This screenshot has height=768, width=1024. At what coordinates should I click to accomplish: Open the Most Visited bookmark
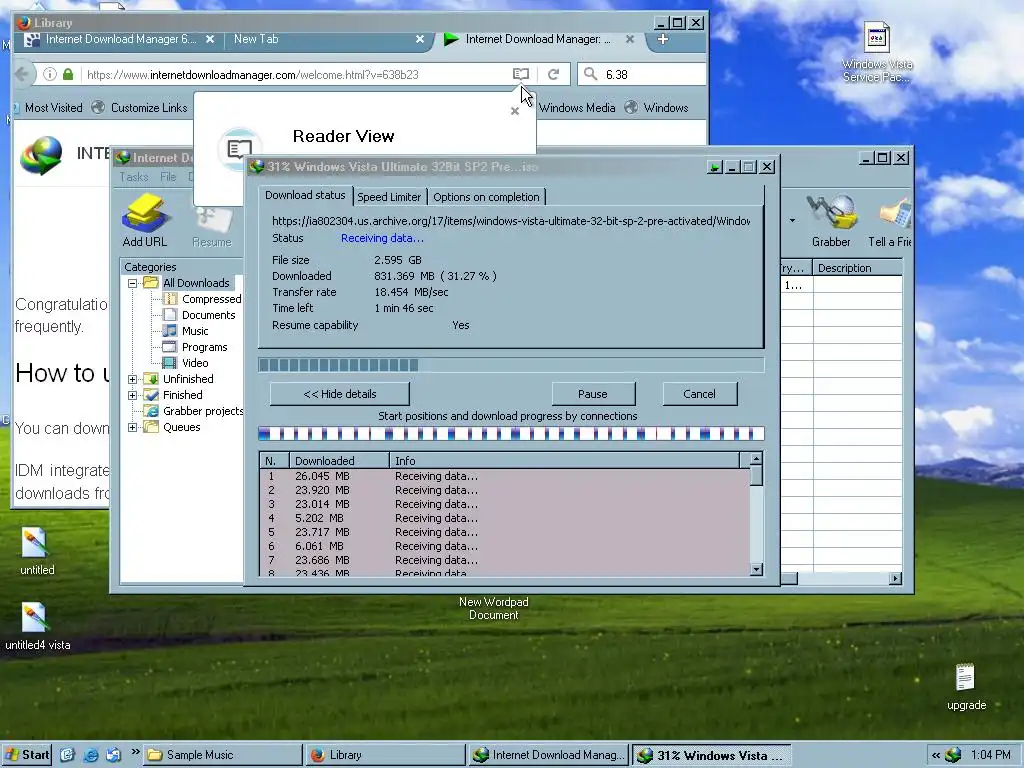(54, 108)
